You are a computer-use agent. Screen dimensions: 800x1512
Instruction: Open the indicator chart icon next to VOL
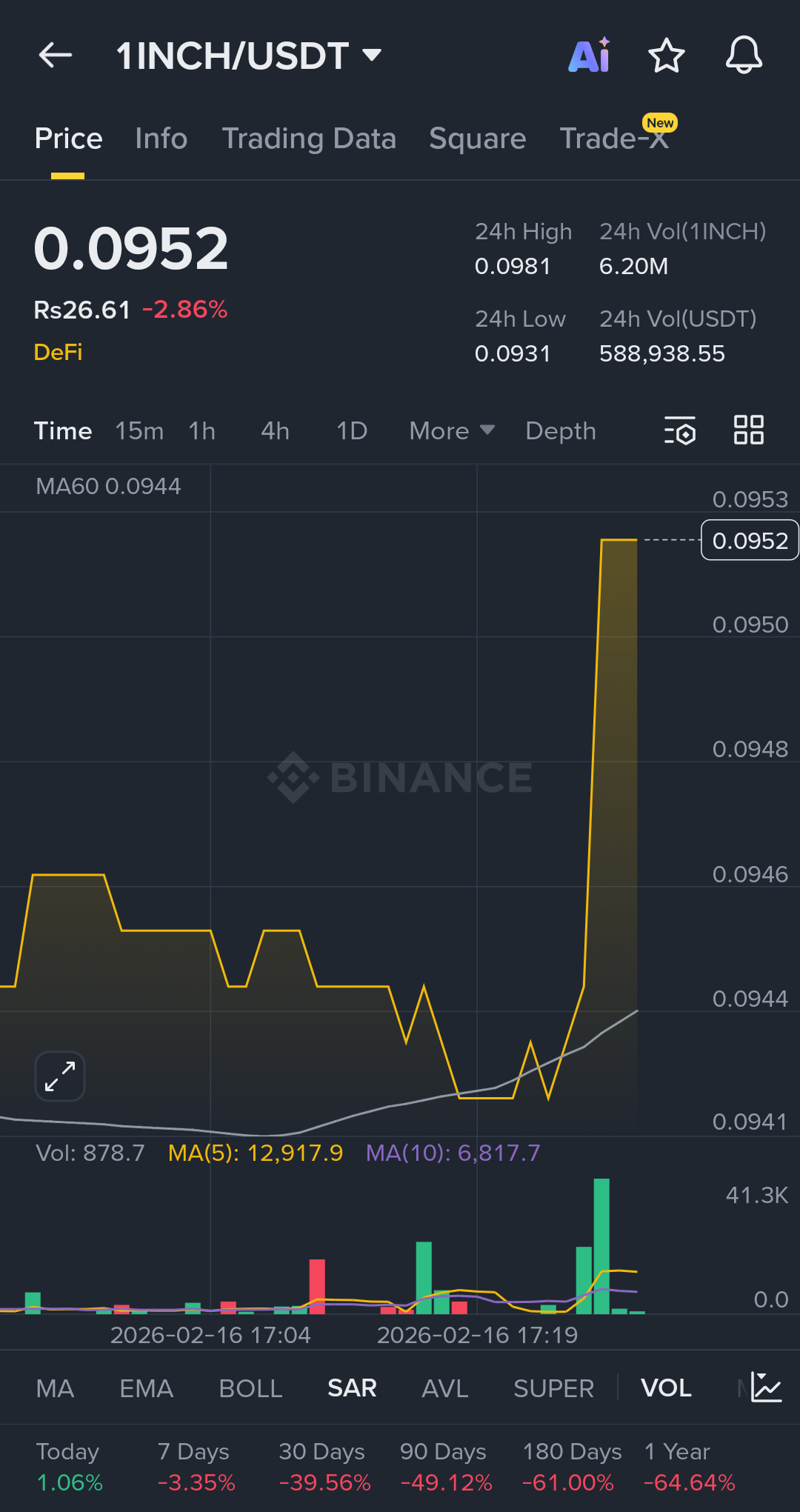pyautogui.click(x=766, y=1387)
